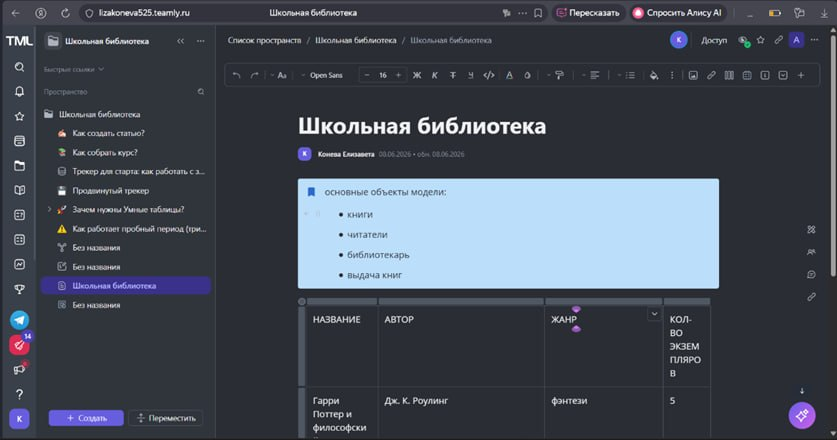This screenshot has height=440, width=837.
Task: Add page to favorites with header star
Action: click(x=761, y=40)
